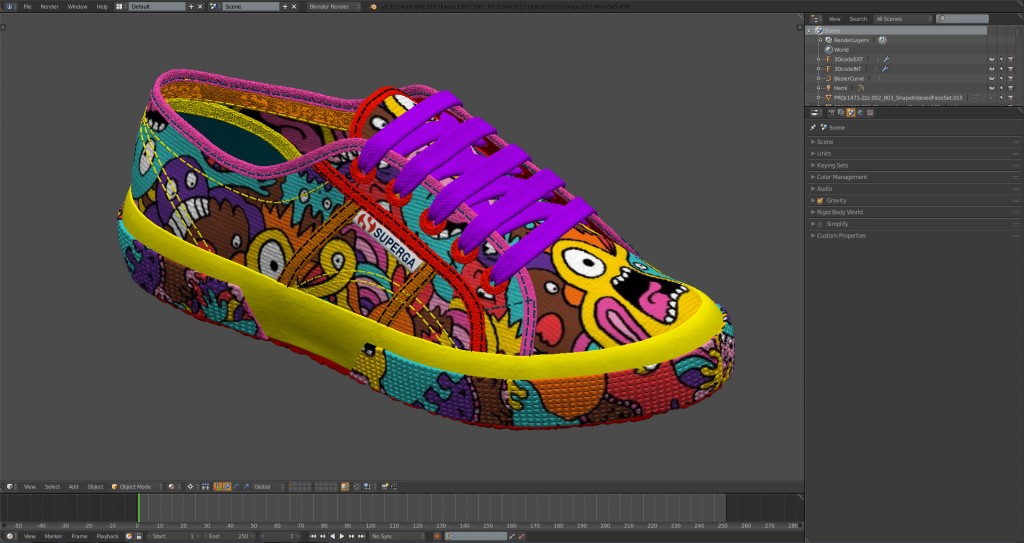Expand the 3DcodeEXT tree item
The width and height of the screenshot is (1024, 543).
(818, 59)
